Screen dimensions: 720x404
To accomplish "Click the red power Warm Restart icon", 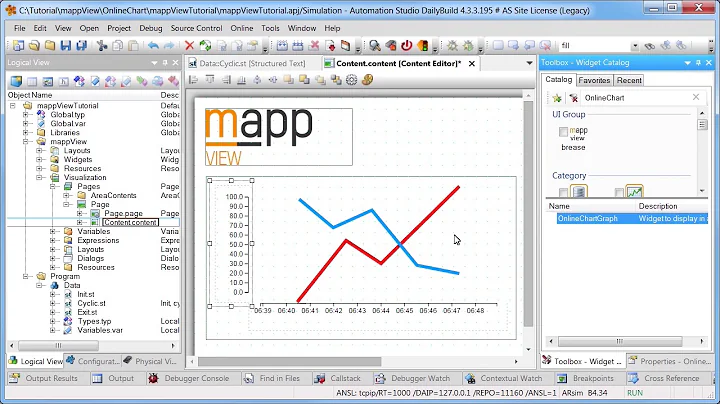I will click(x=406, y=45).
